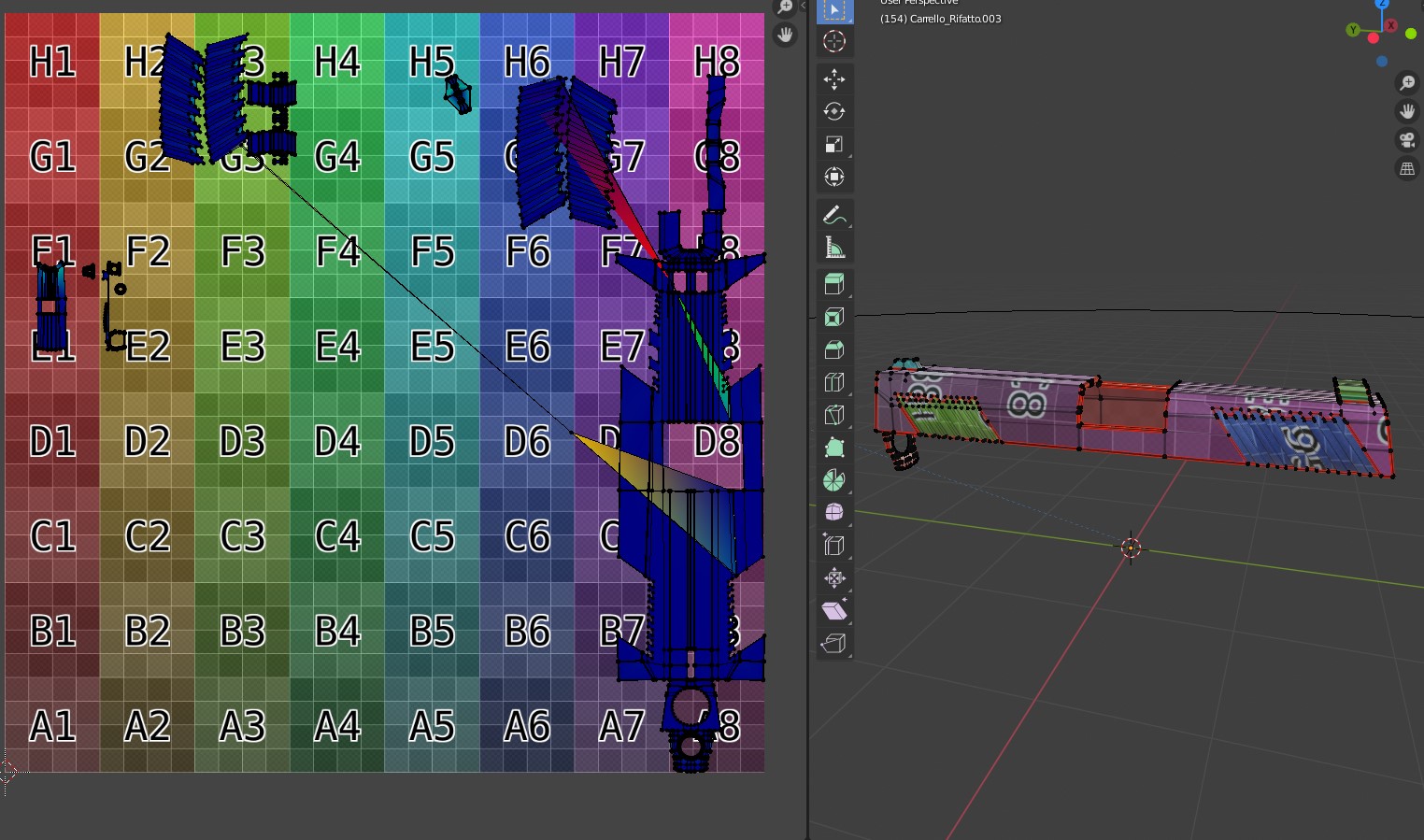This screenshot has width=1424, height=840.
Task: Click the Z axis on navigation gizmo
Action: tap(1382, 3)
